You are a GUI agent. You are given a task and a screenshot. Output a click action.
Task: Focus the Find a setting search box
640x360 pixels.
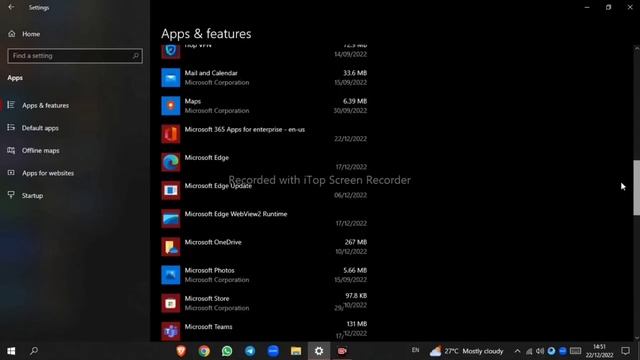(75, 56)
